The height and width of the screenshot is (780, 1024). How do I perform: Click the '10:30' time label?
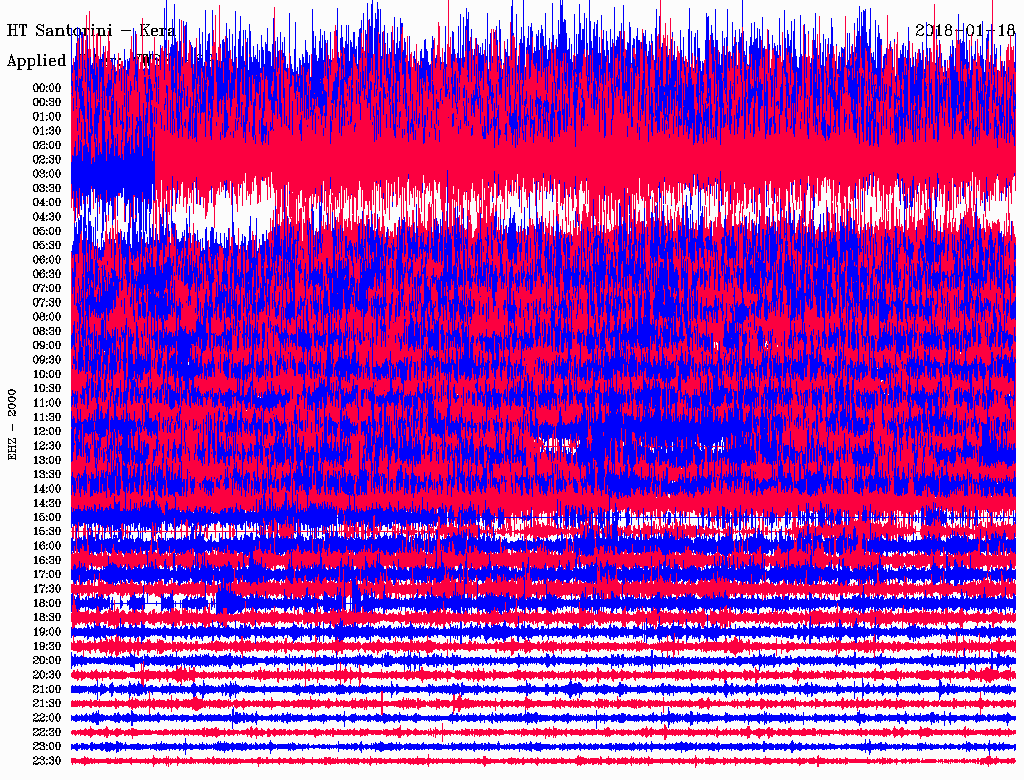click(47, 389)
